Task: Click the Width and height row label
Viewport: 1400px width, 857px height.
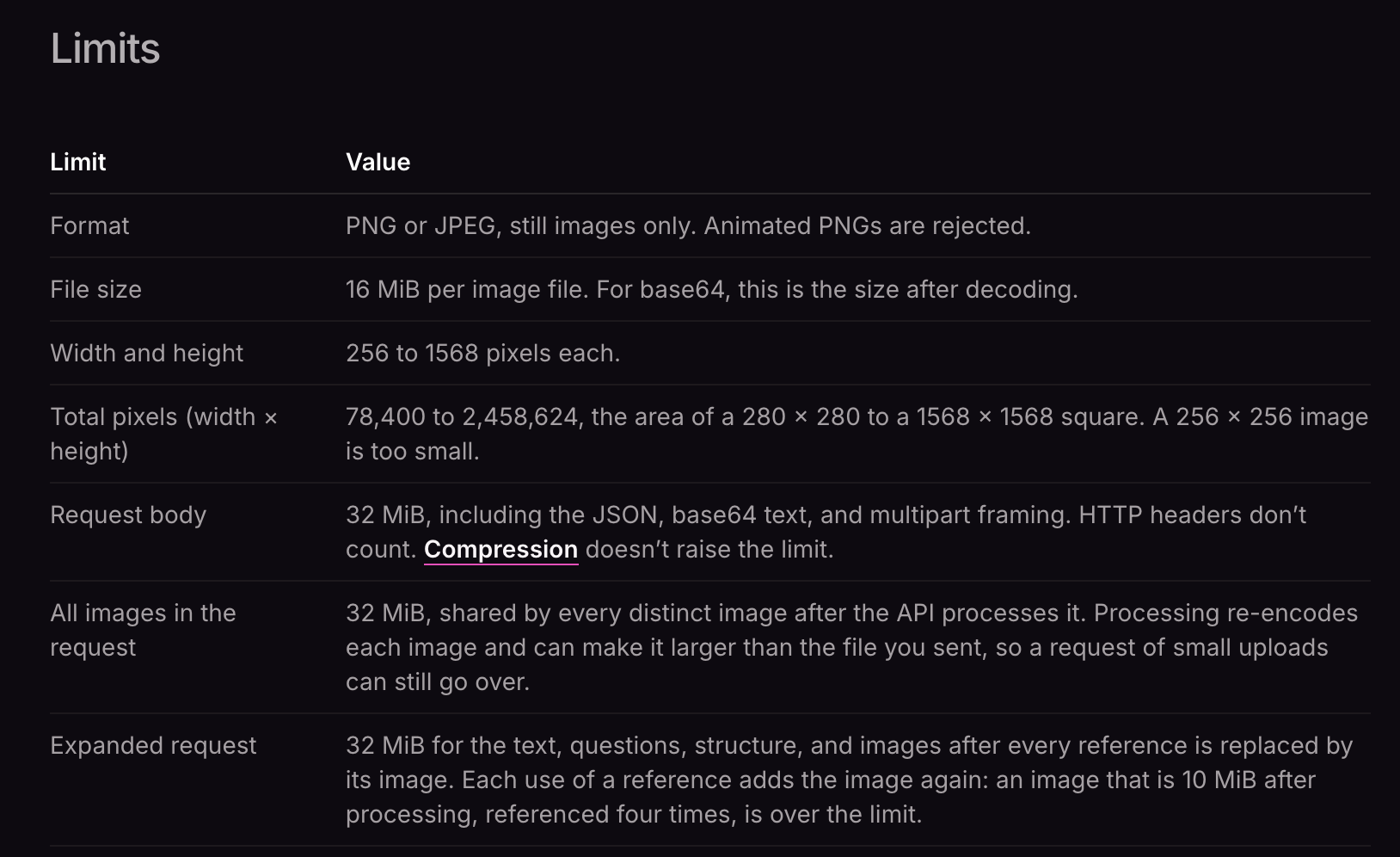Action: tap(147, 353)
